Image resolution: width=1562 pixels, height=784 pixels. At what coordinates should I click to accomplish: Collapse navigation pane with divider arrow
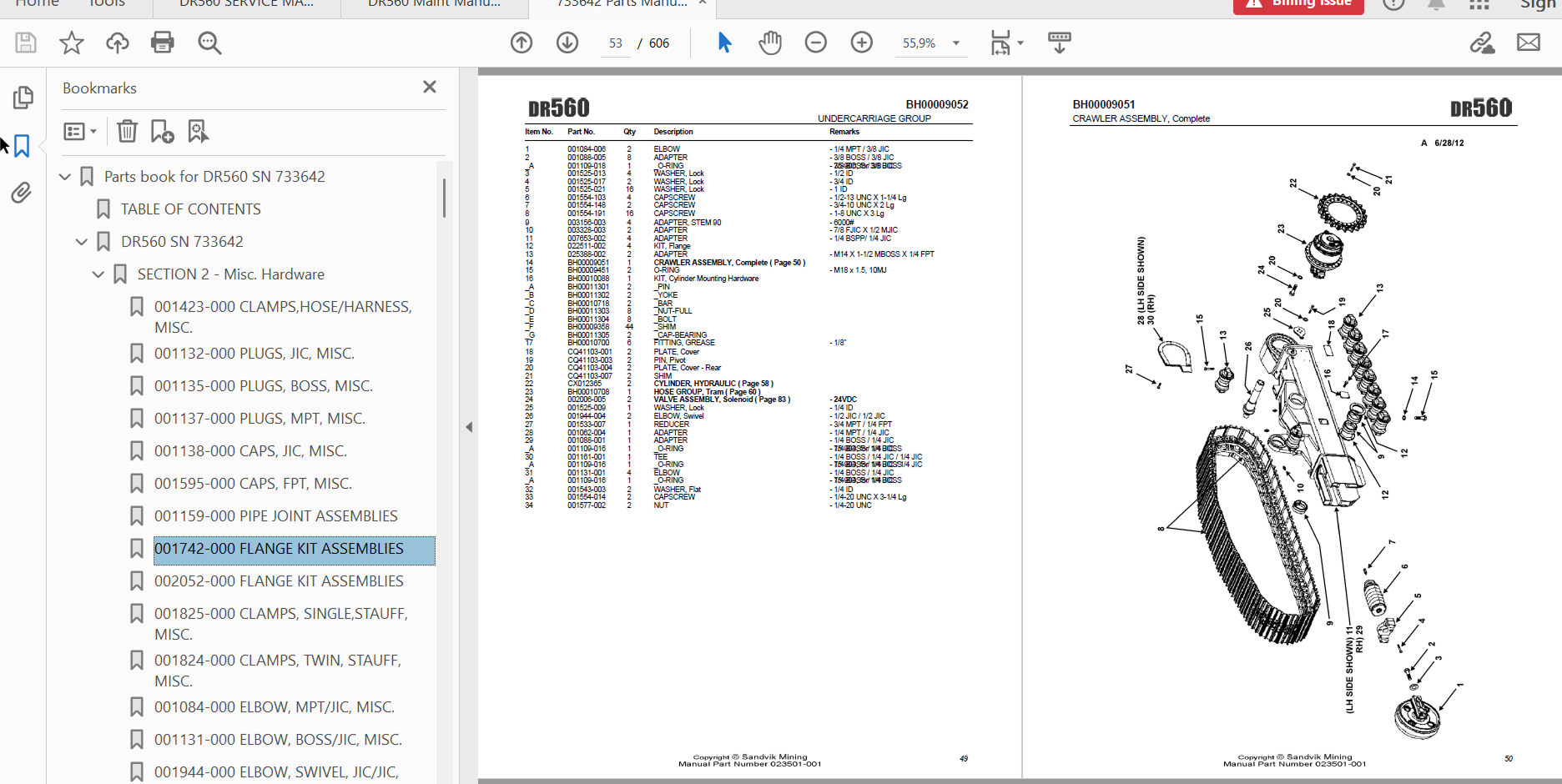[x=469, y=427]
